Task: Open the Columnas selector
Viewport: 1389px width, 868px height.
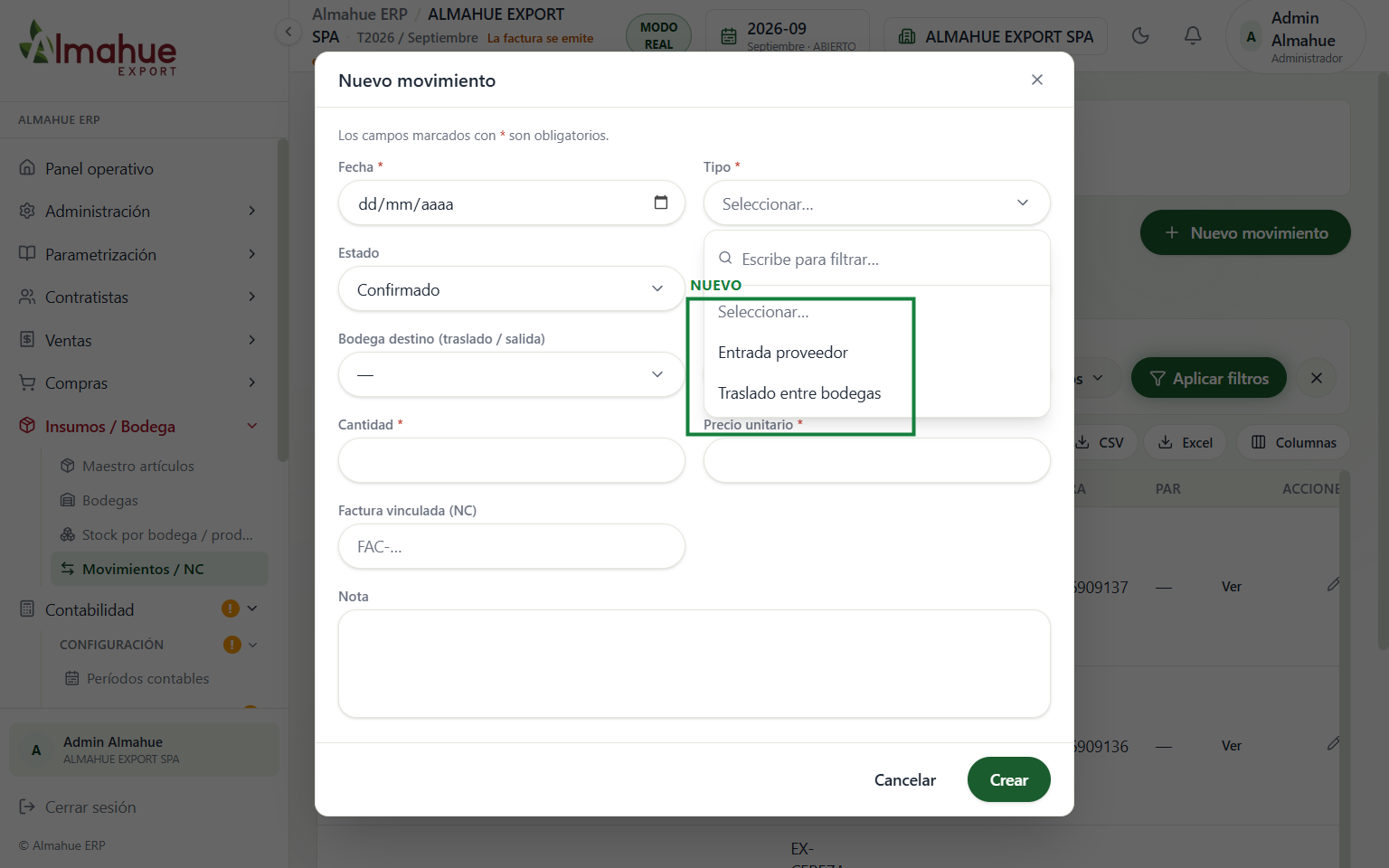Action: pyautogui.click(x=1293, y=442)
